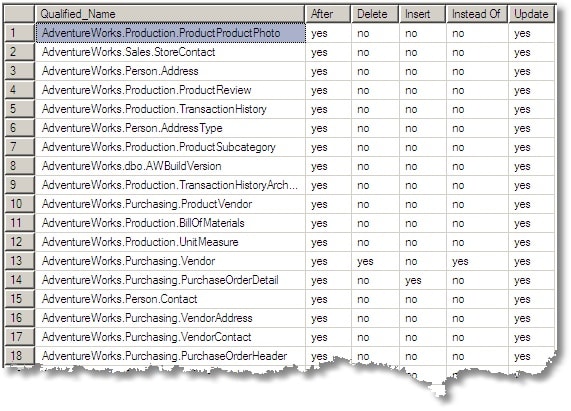Select the blank top-left corner header cell
571x411 pixels.
pyautogui.click(x=19, y=14)
